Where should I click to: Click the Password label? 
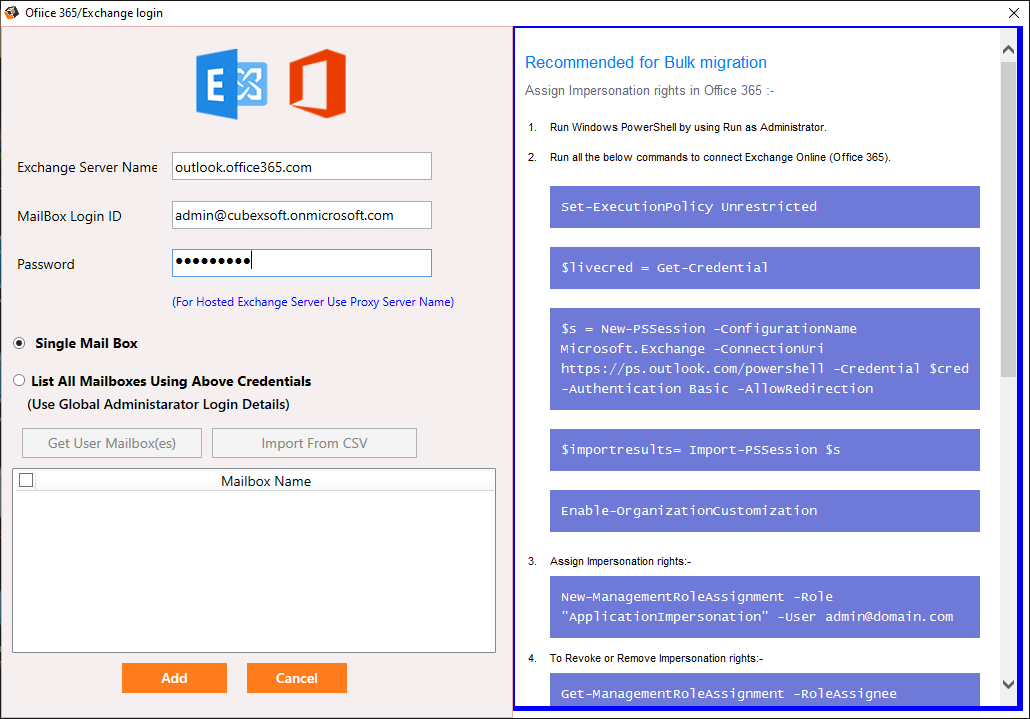point(45,264)
